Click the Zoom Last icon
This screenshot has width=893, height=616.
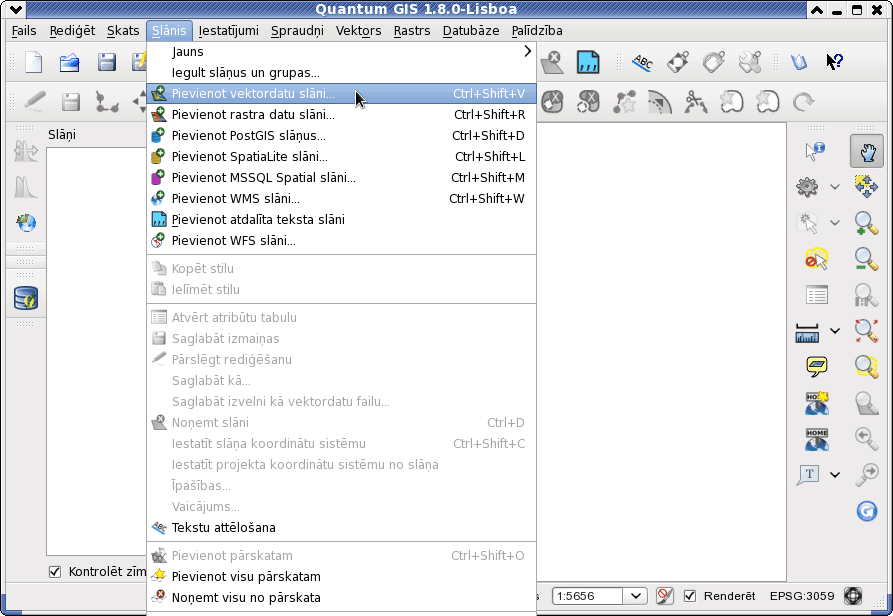pyautogui.click(x=866, y=439)
